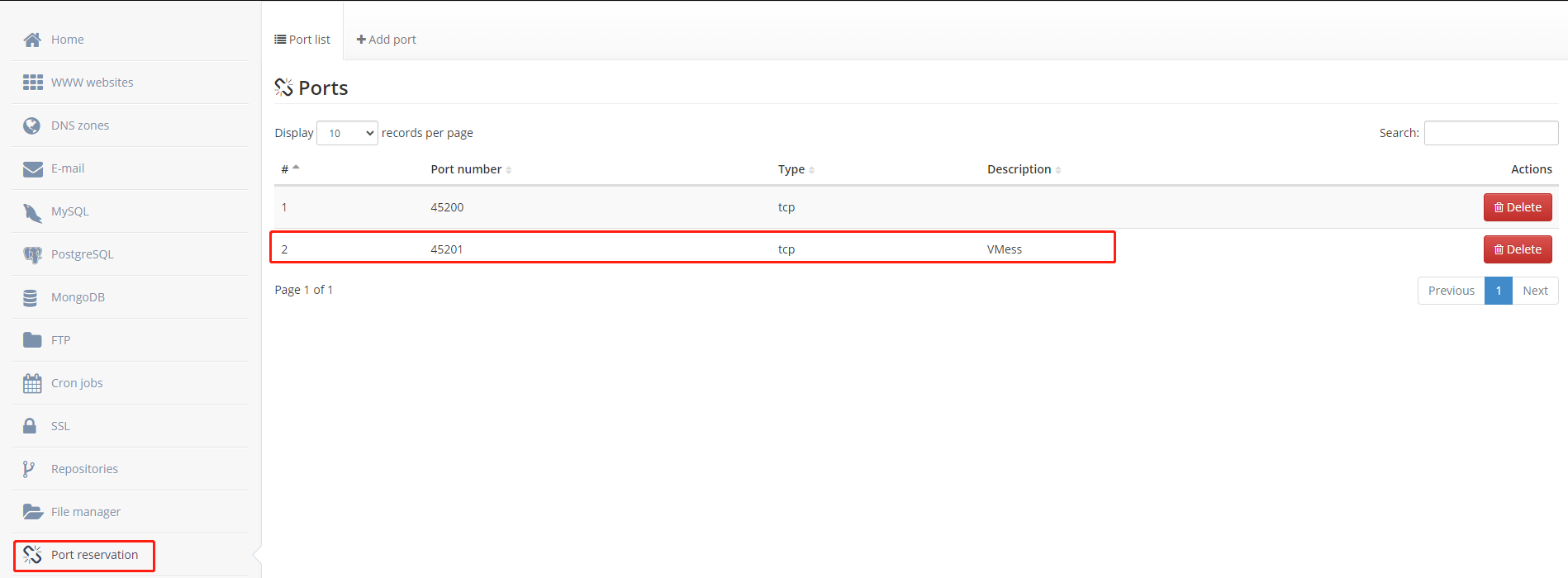The width and height of the screenshot is (1568, 578).
Task: Sort by Description column header
Action: pos(1024,169)
